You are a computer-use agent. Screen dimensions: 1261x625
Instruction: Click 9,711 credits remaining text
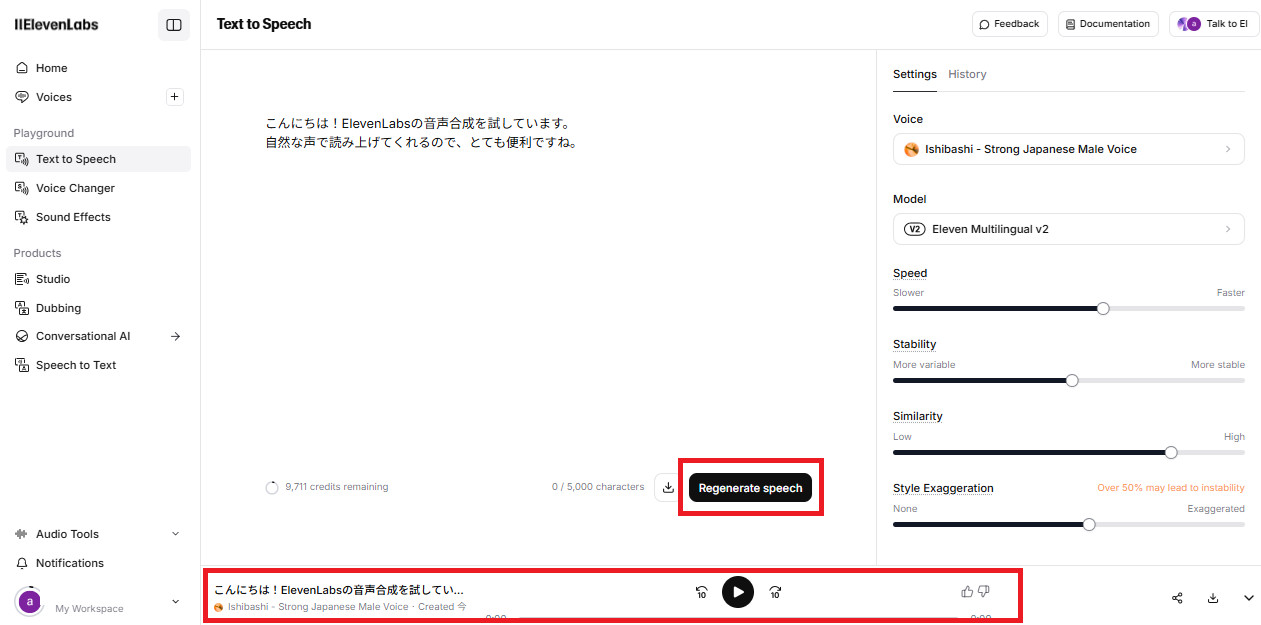[336, 487]
